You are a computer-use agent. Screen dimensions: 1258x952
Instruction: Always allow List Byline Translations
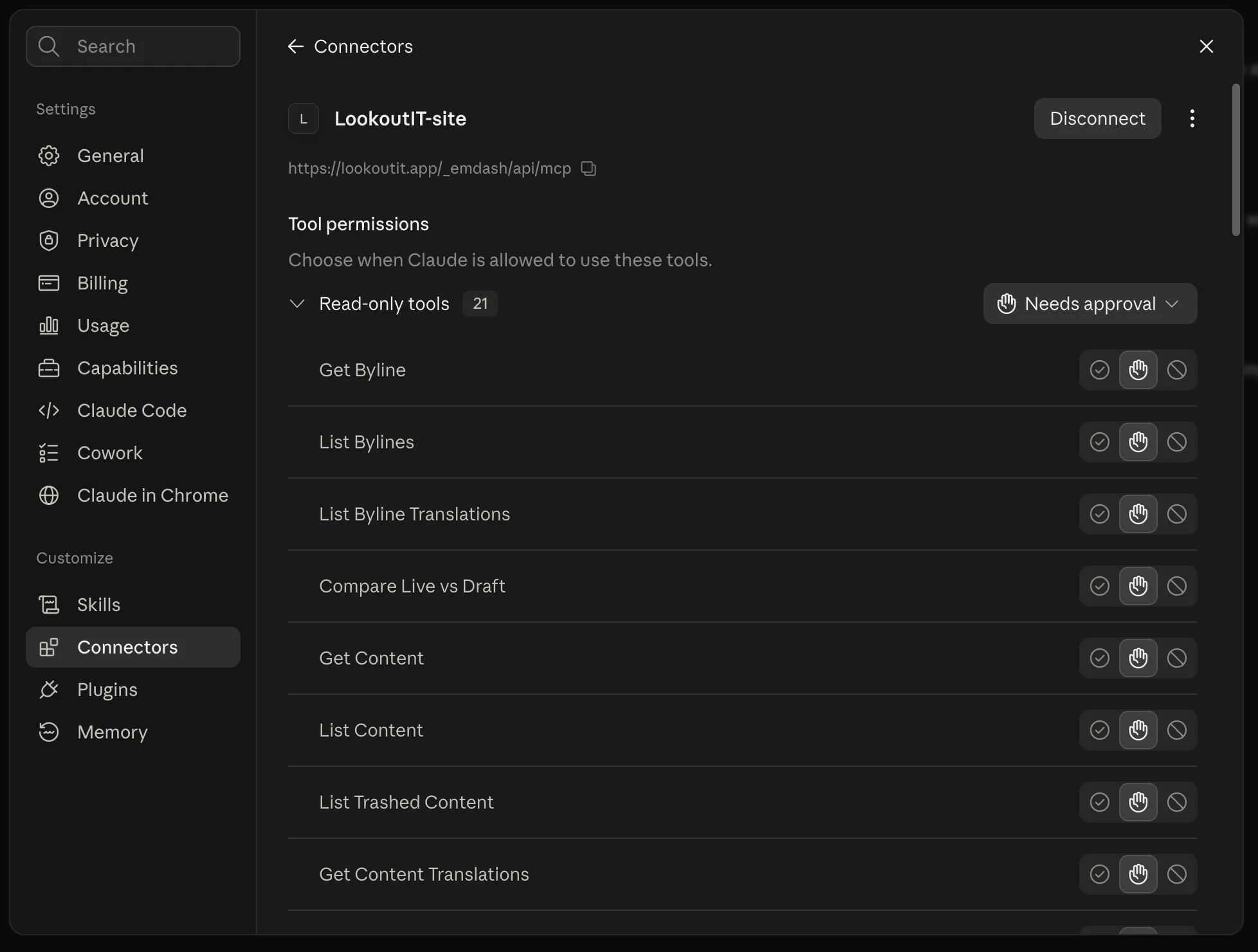pyautogui.click(x=1100, y=514)
